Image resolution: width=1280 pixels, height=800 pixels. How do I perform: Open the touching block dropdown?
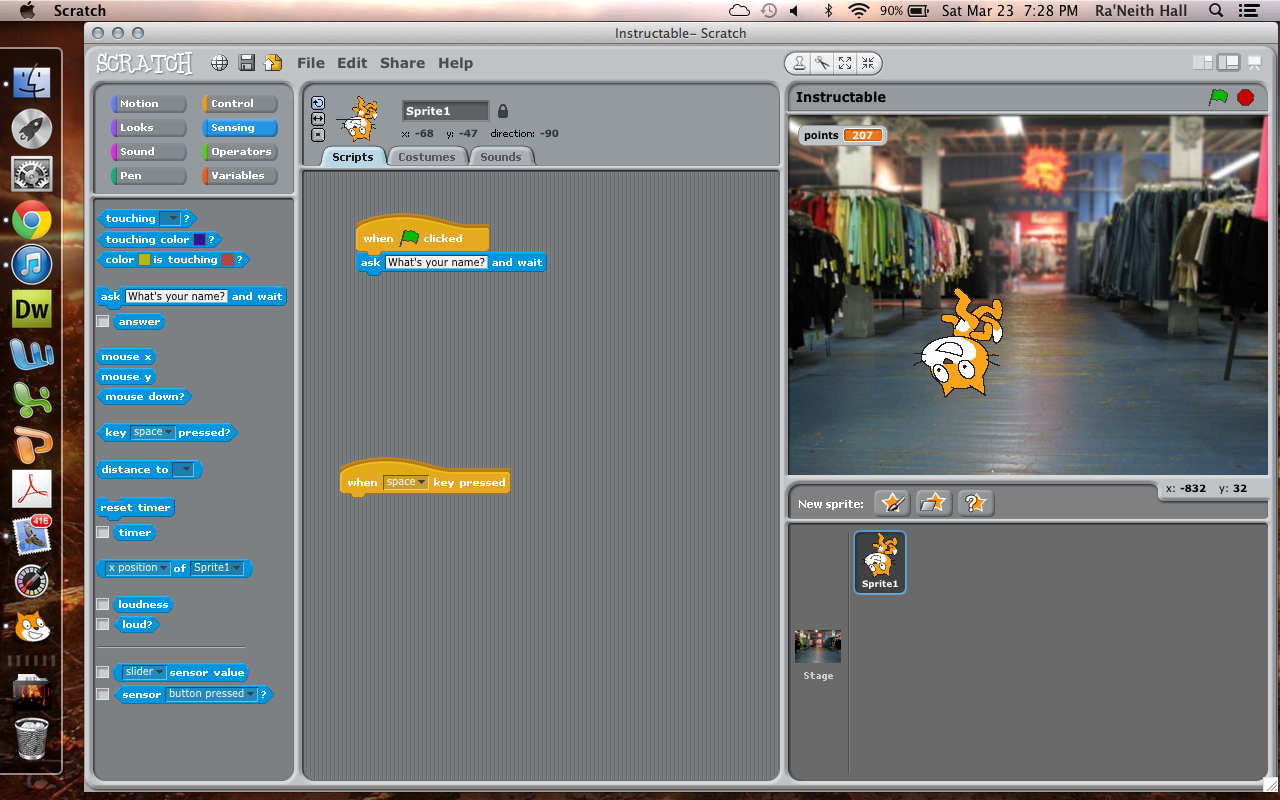tap(170, 219)
